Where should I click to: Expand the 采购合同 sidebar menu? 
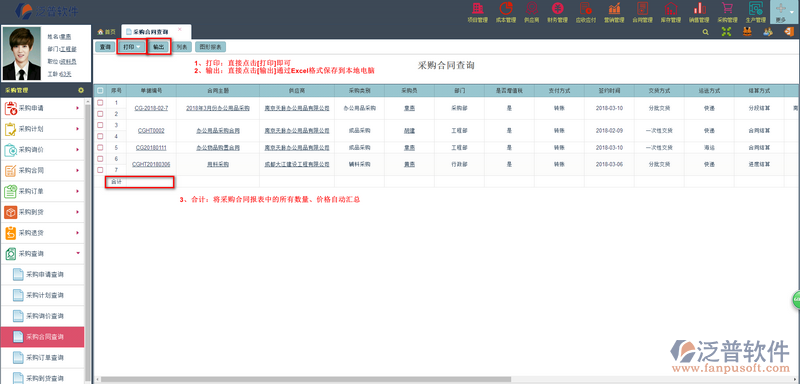42,171
